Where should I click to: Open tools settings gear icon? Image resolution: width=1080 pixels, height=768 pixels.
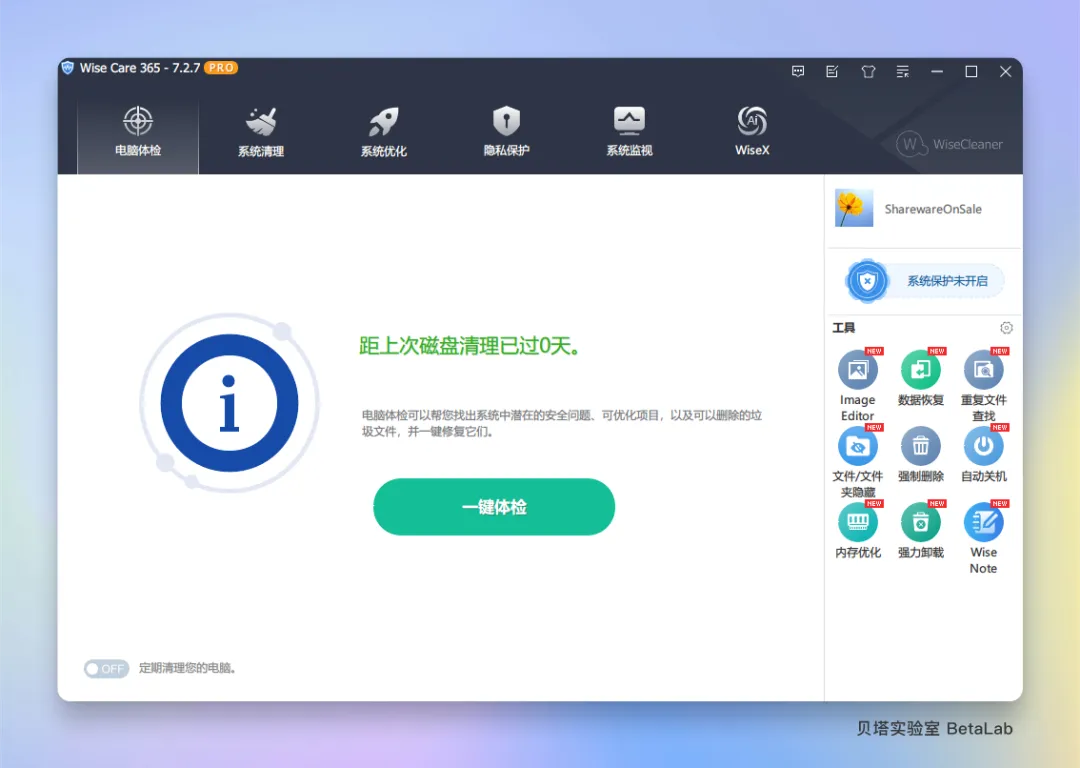[x=1006, y=328]
